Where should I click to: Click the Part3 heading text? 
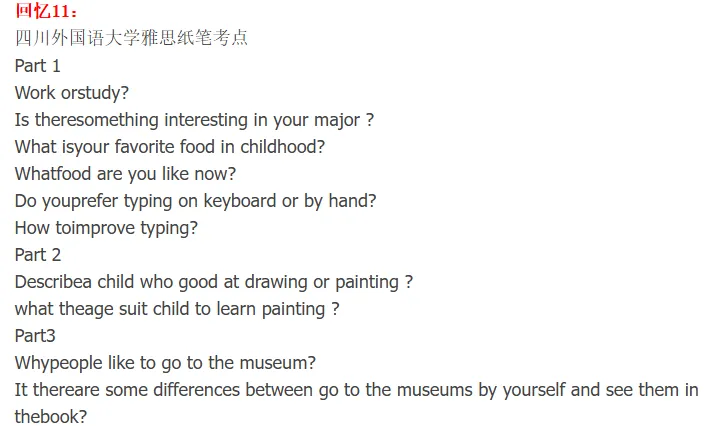[35, 336]
